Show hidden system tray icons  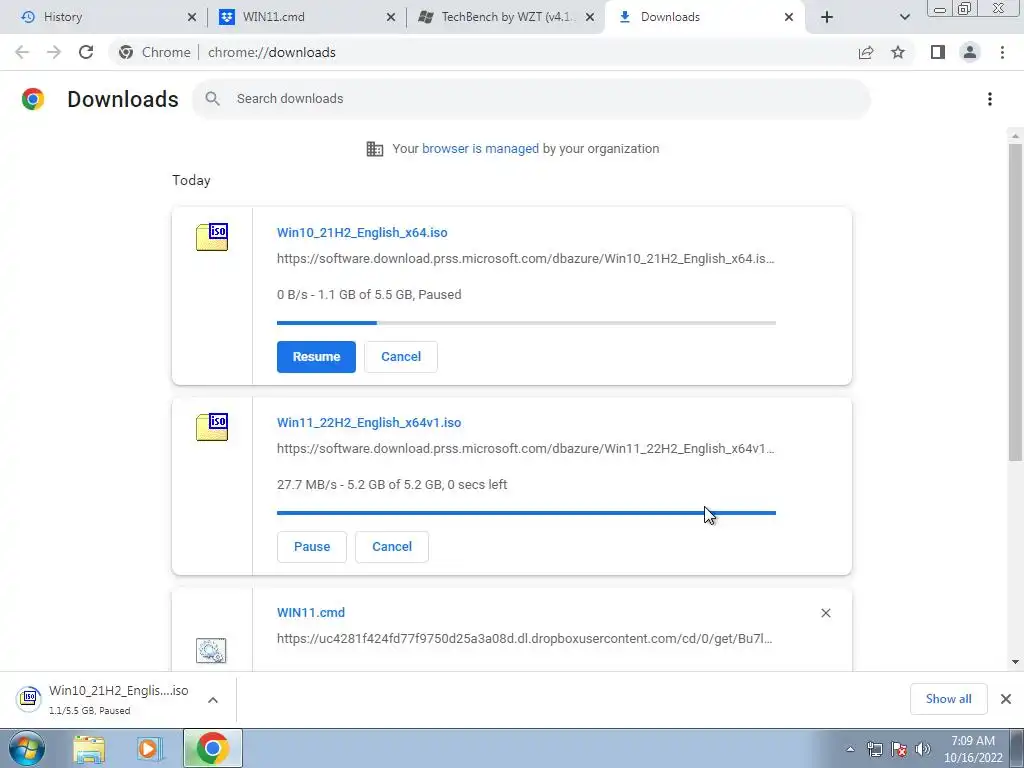point(850,749)
